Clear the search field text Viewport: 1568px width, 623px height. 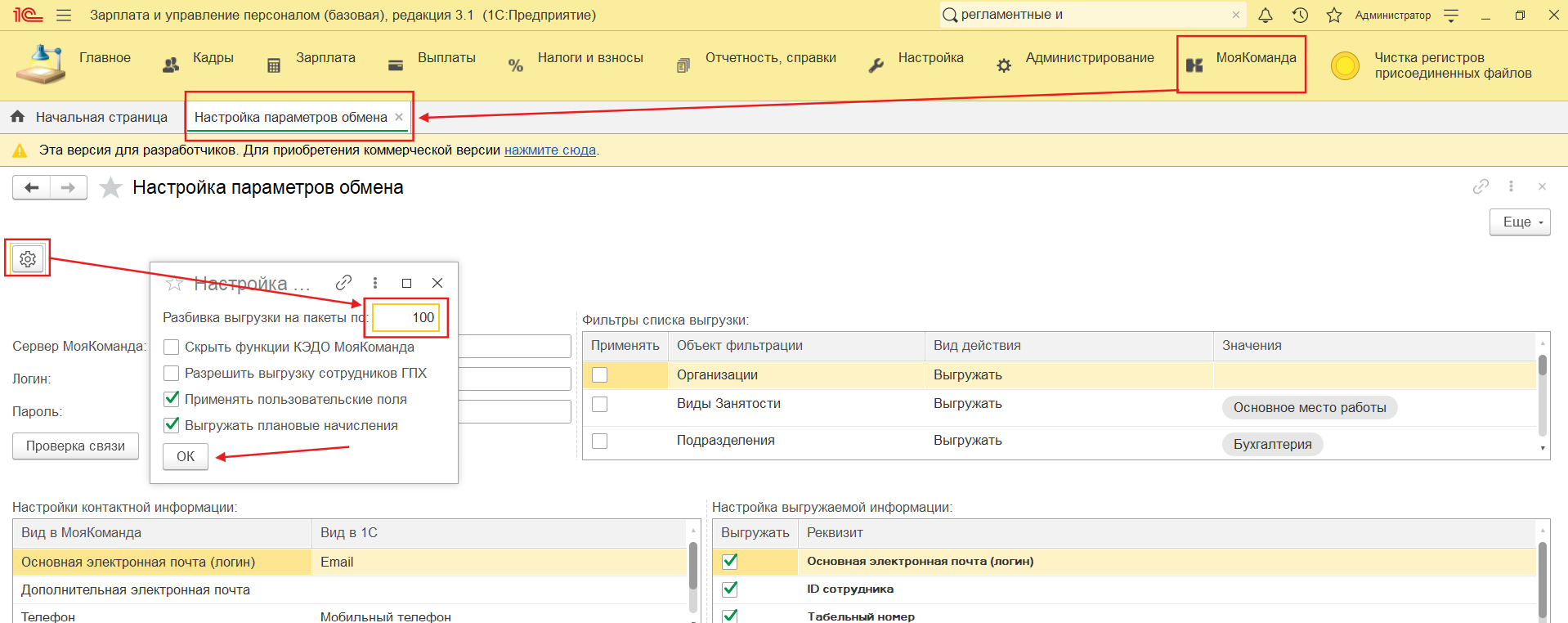(1236, 15)
